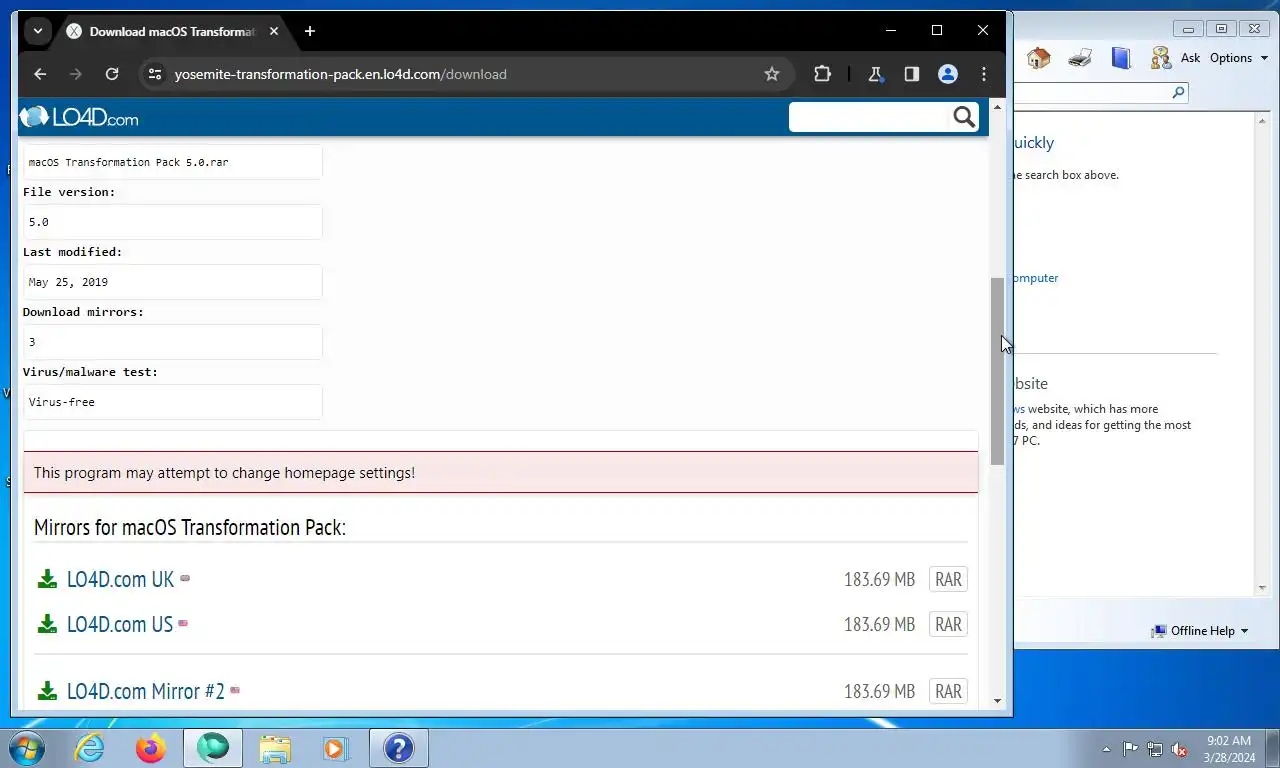1280x768 pixels.
Task: Open a new Chrome tab
Action: click(310, 31)
